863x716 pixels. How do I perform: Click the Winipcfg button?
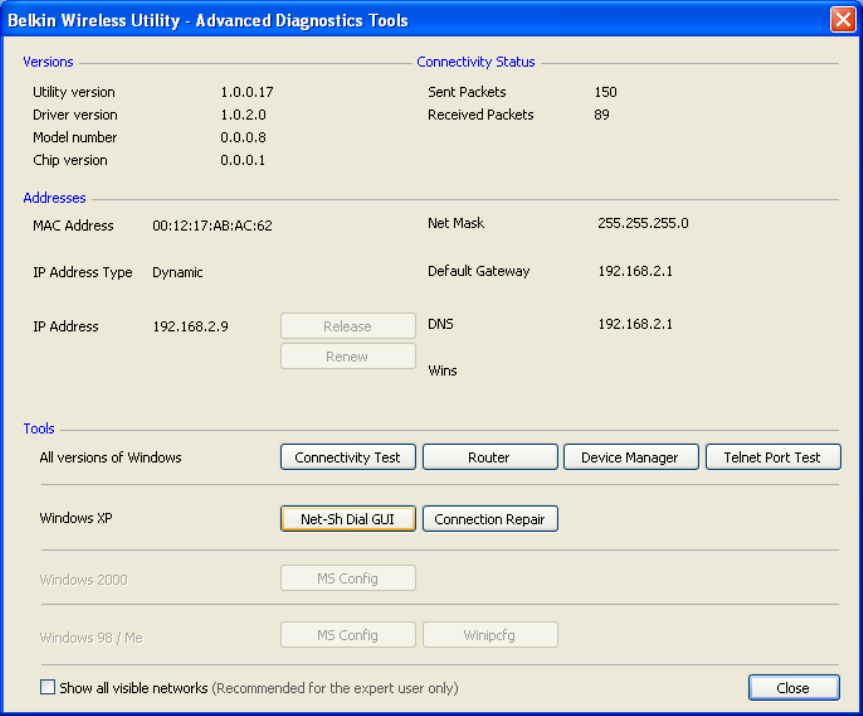pyautogui.click(x=490, y=635)
